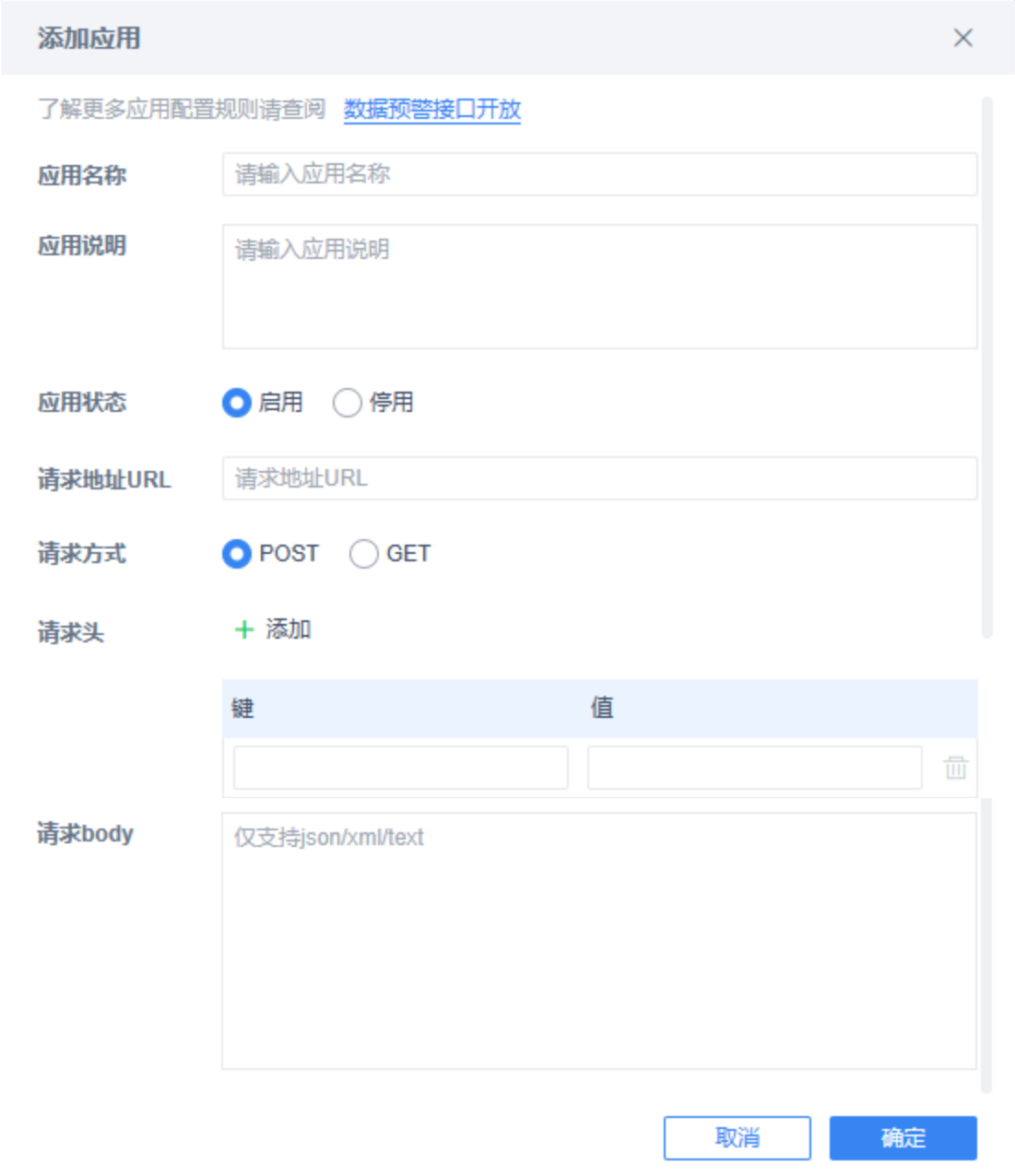Click the trash icon in request header row
Image resolution: width=1015 pixels, height=1176 pixels.
pos(956,767)
